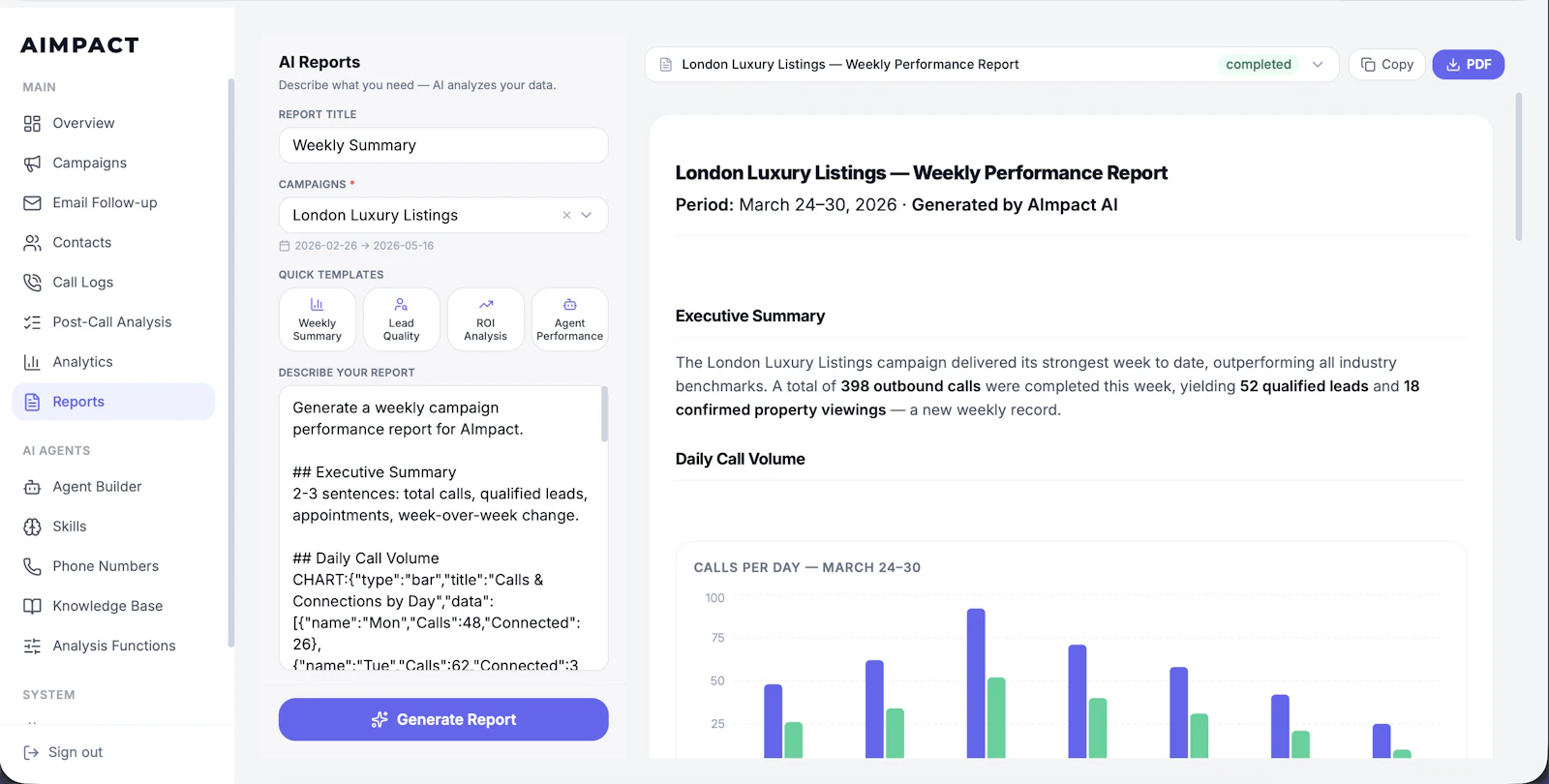Go to Overview in the sidebar
The height and width of the screenshot is (784, 1549).
113,124
